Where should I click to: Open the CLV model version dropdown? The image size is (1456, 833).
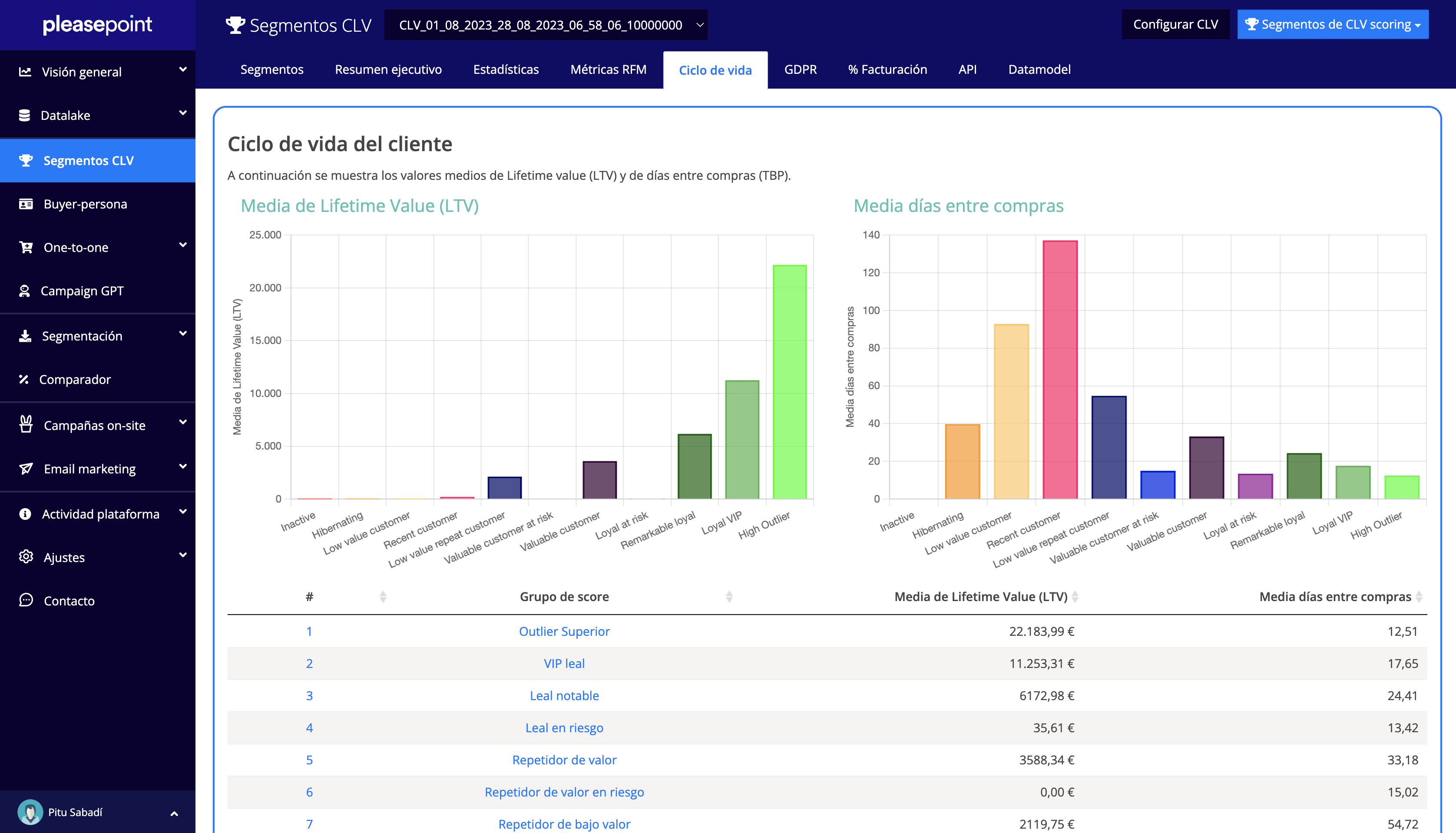tap(545, 25)
